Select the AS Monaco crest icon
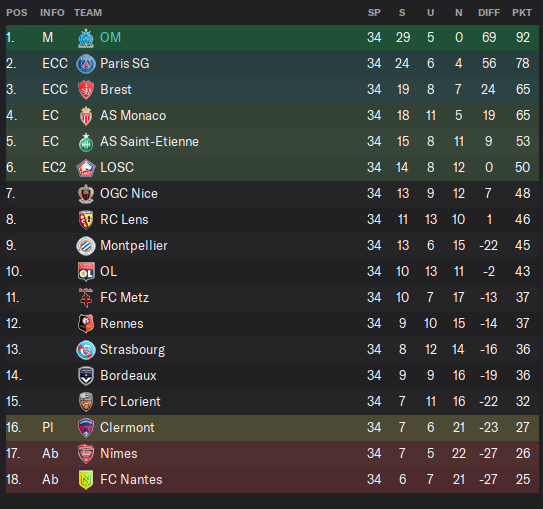This screenshot has width=543, height=509. 86,116
